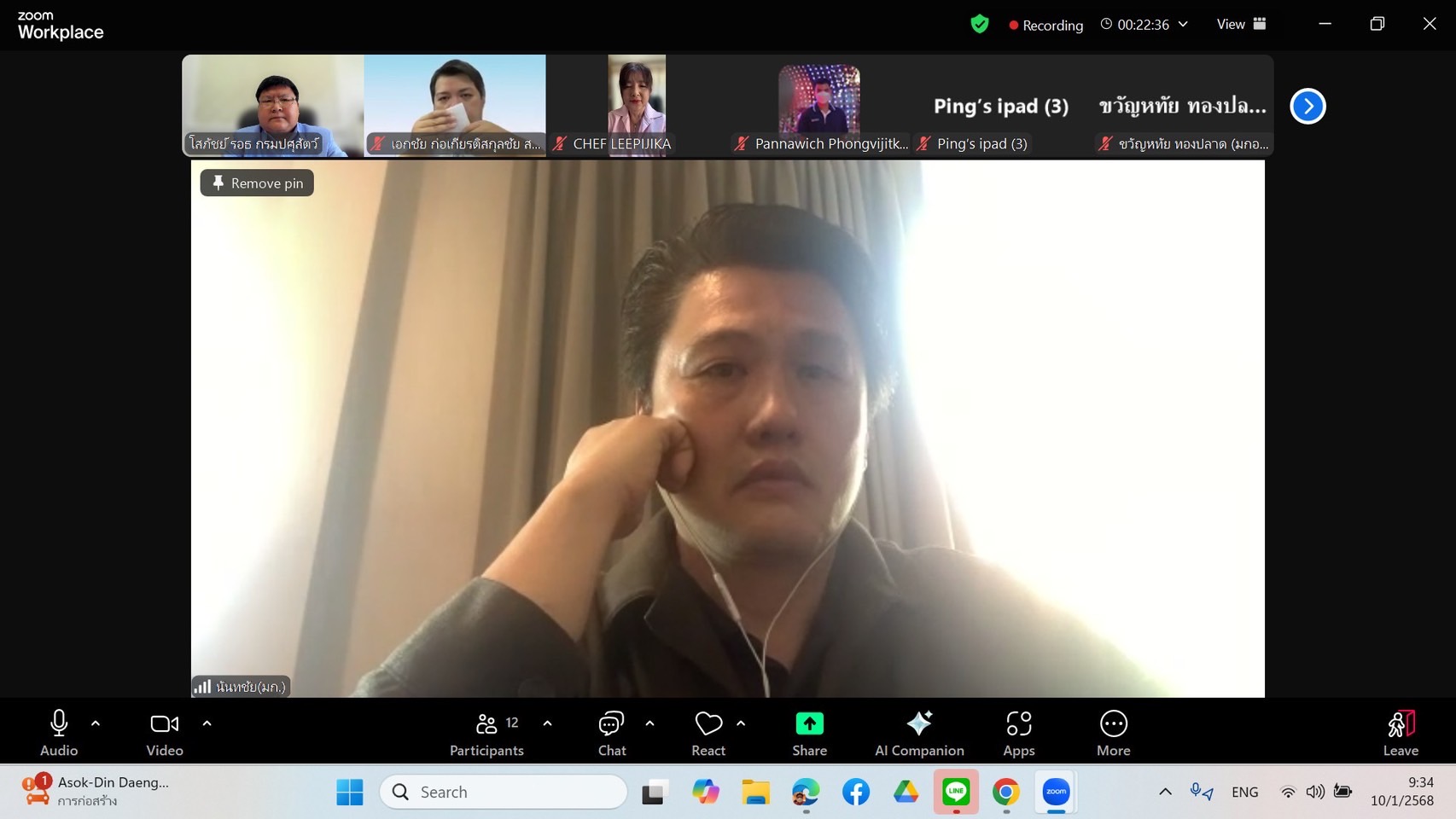Click the green Share screen icon
Viewport: 1456px width, 819px height.
click(809, 724)
